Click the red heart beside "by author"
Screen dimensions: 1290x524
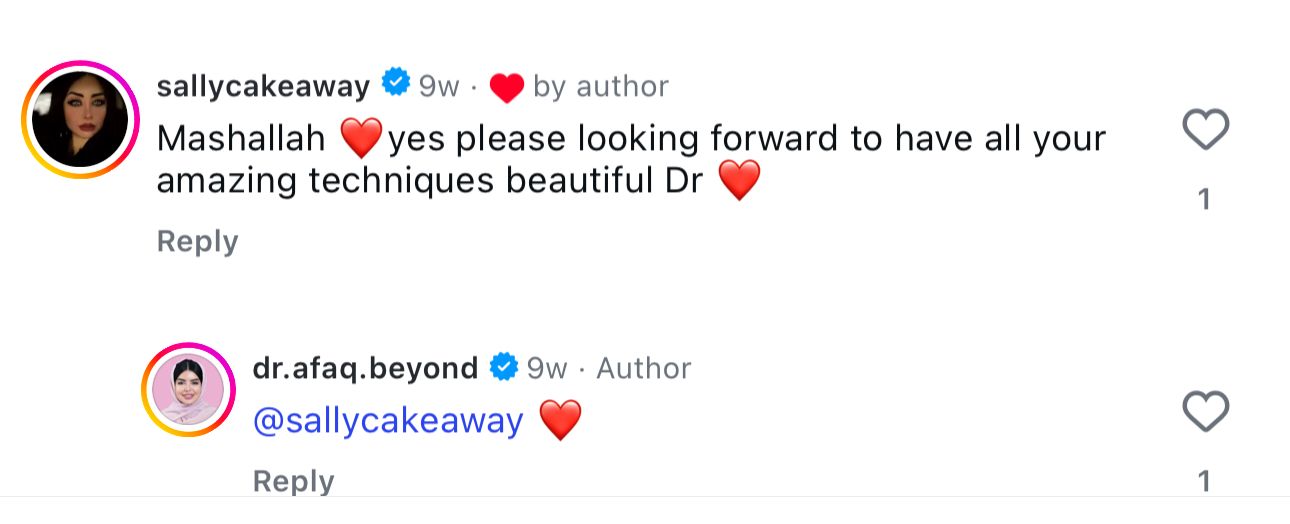point(507,88)
